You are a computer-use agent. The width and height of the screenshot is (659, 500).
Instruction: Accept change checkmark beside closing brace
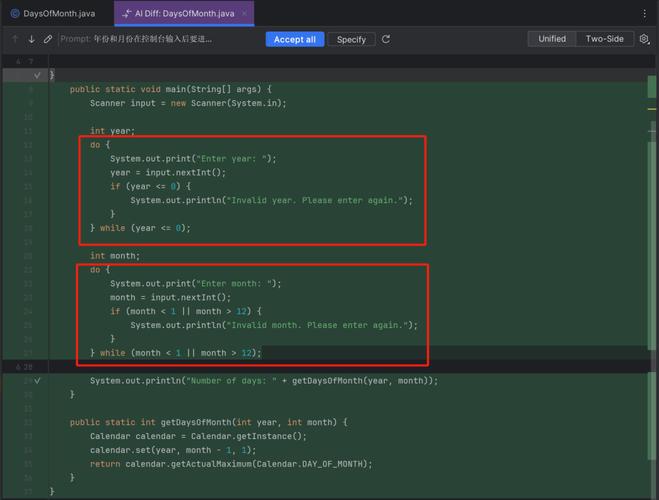coord(37,75)
